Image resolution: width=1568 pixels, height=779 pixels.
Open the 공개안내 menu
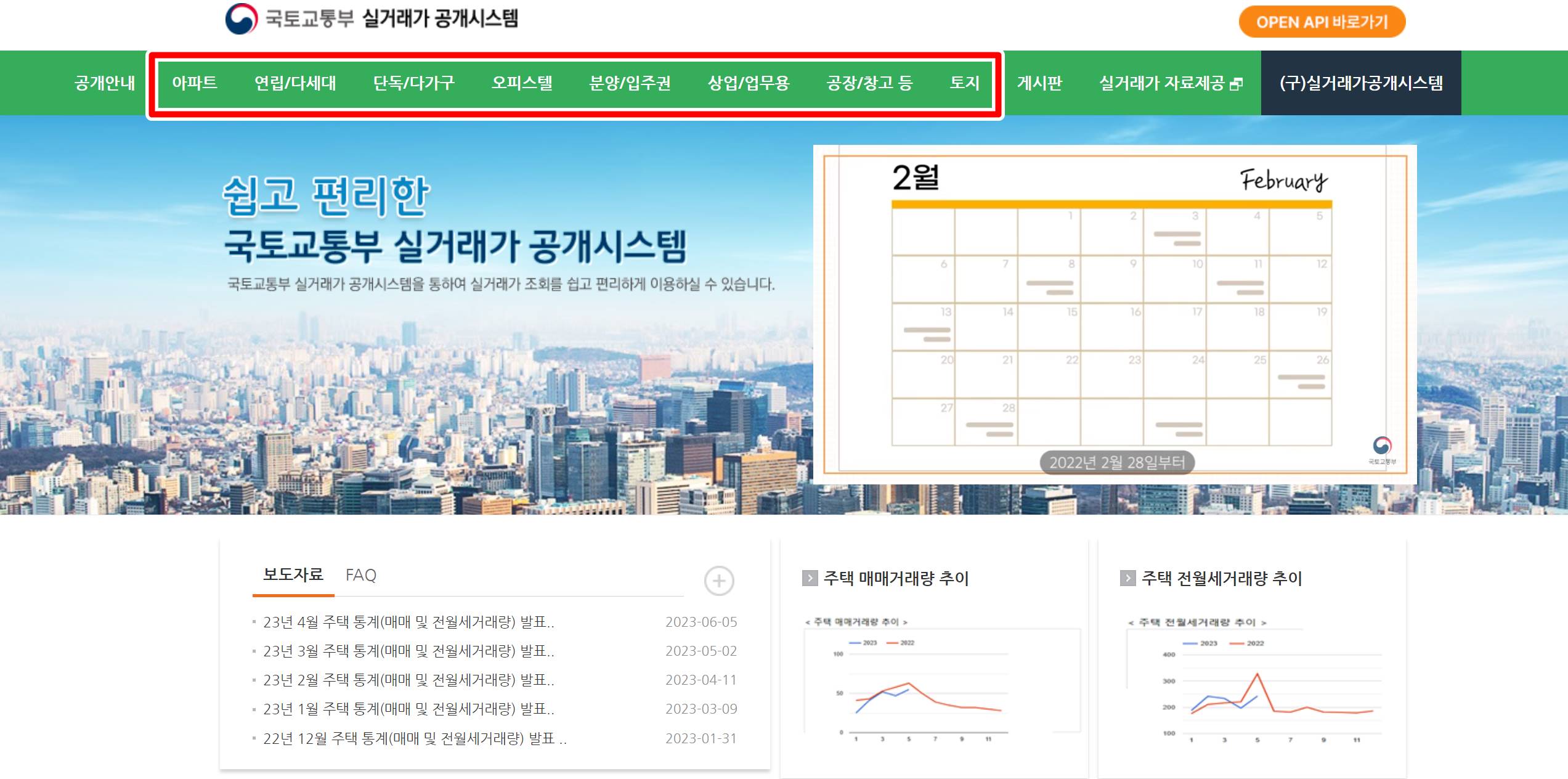[x=104, y=83]
